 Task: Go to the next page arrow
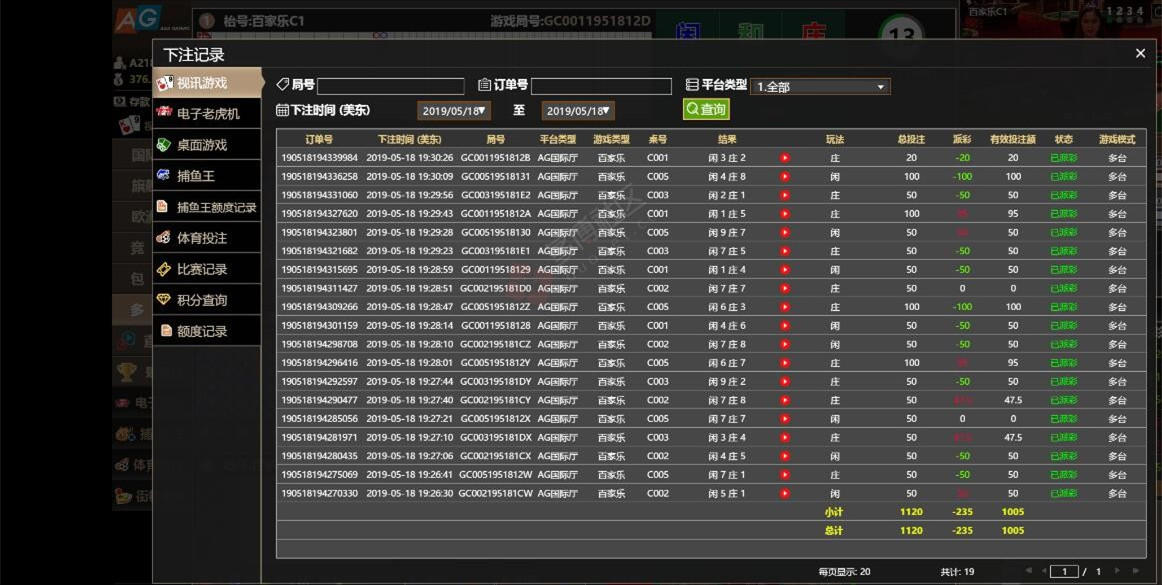[x=1117, y=571]
